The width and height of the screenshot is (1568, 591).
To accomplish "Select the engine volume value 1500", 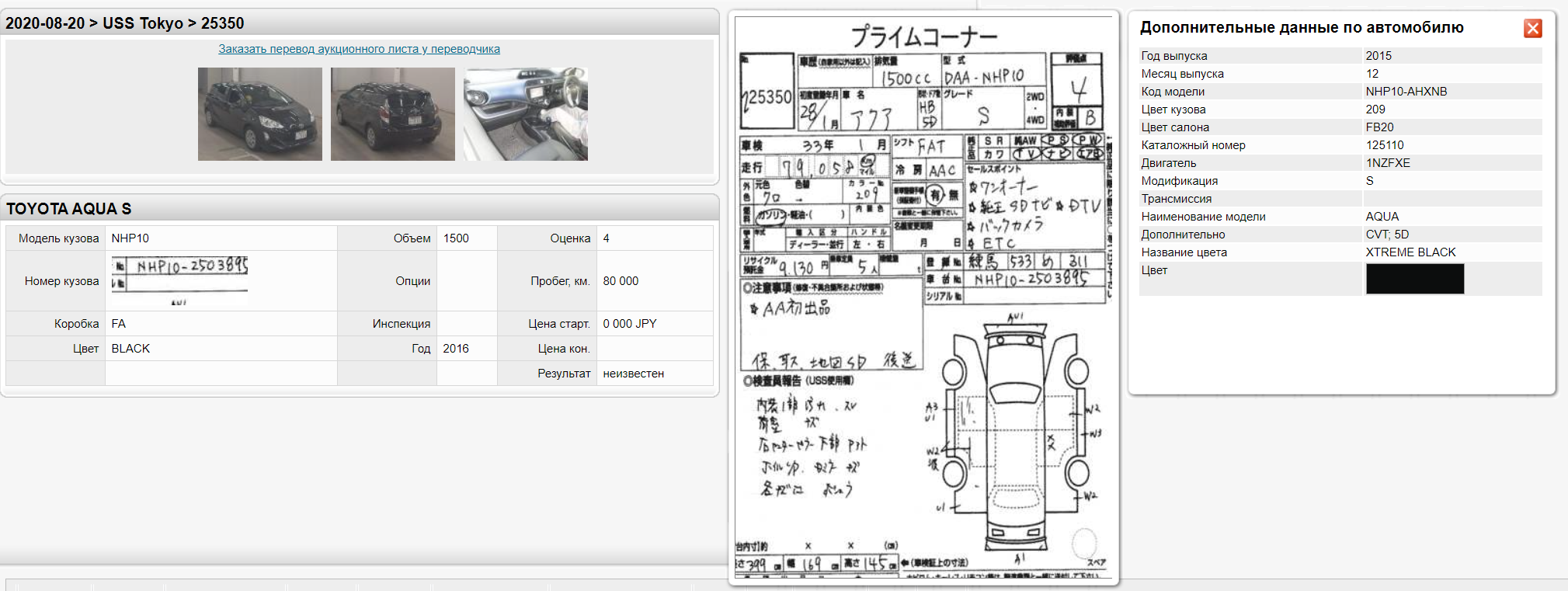I will [456, 238].
